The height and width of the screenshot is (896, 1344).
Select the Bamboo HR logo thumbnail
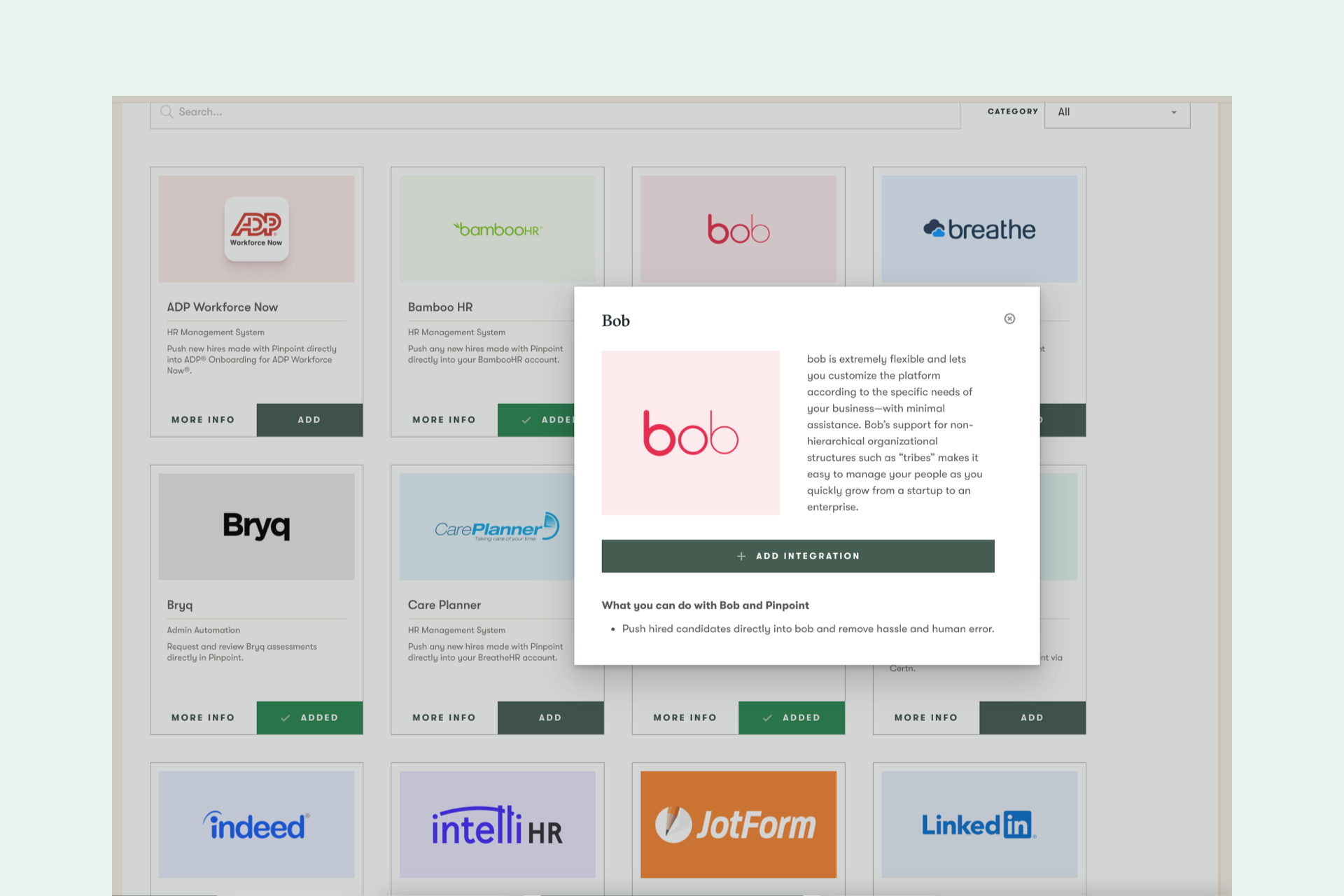pyautogui.click(x=497, y=228)
